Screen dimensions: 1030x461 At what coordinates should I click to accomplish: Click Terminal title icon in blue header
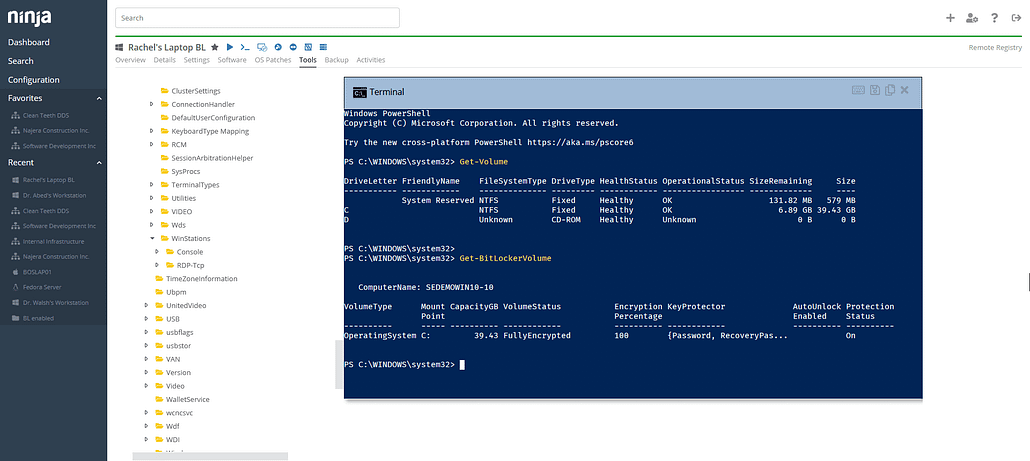359,92
